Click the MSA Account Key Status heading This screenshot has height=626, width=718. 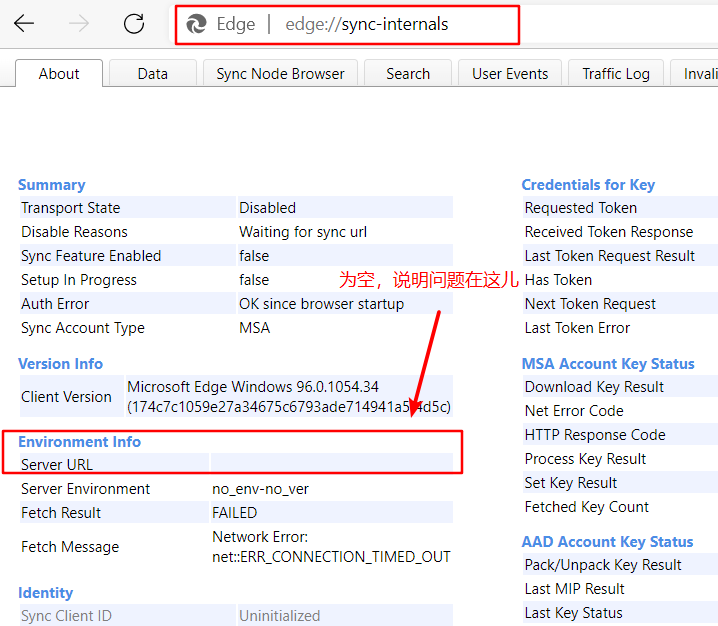(x=607, y=364)
